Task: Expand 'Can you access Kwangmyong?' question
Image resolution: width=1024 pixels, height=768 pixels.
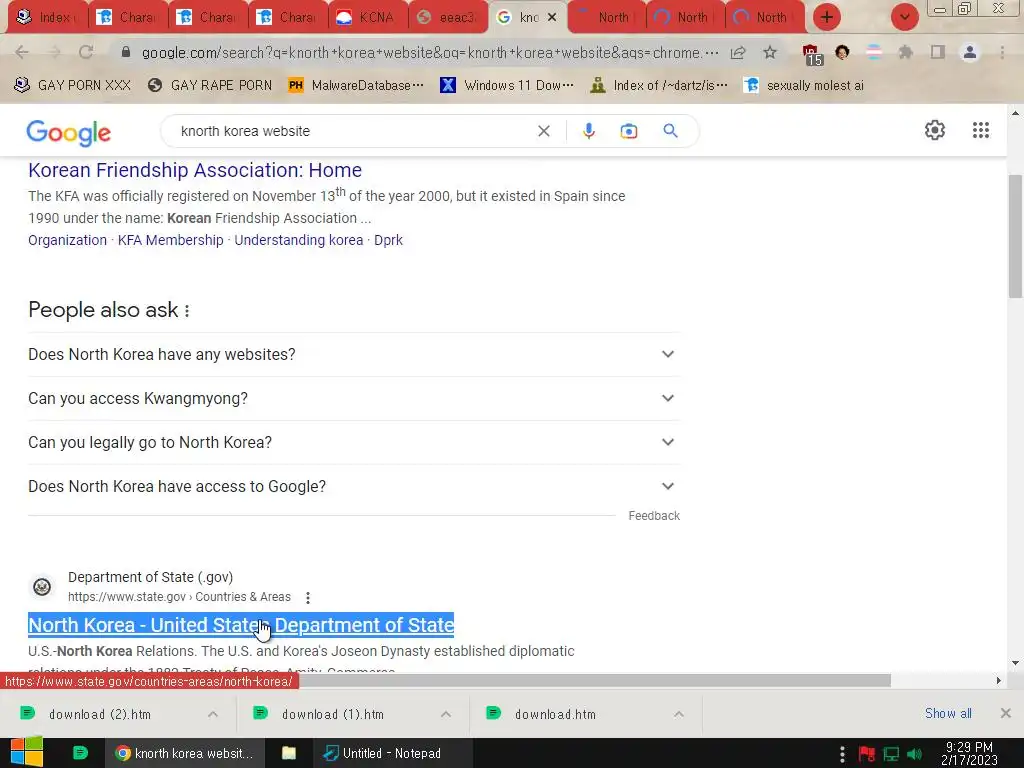Action: [x=354, y=398]
